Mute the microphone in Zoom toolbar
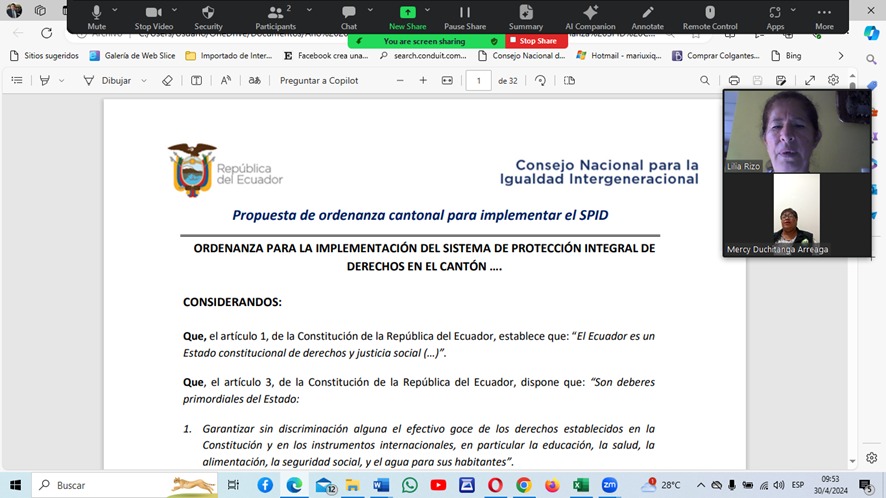886x498 pixels. click(97, 16)
